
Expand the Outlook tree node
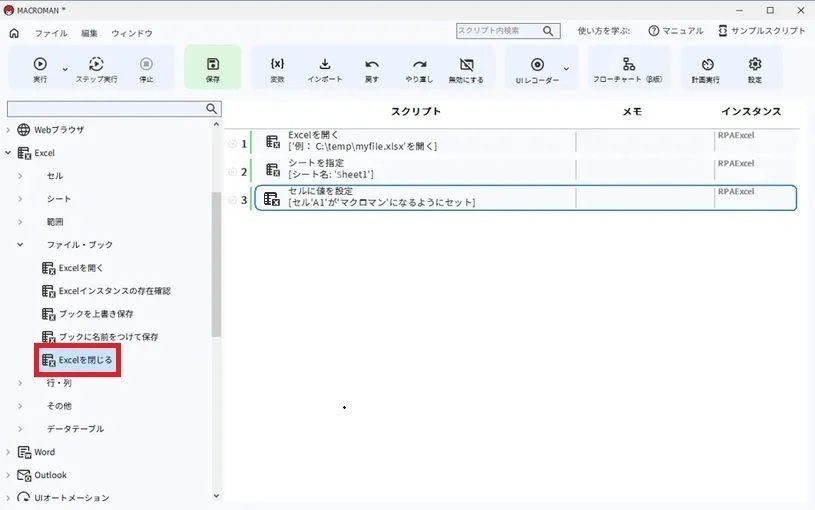click(x=8, y=475)
